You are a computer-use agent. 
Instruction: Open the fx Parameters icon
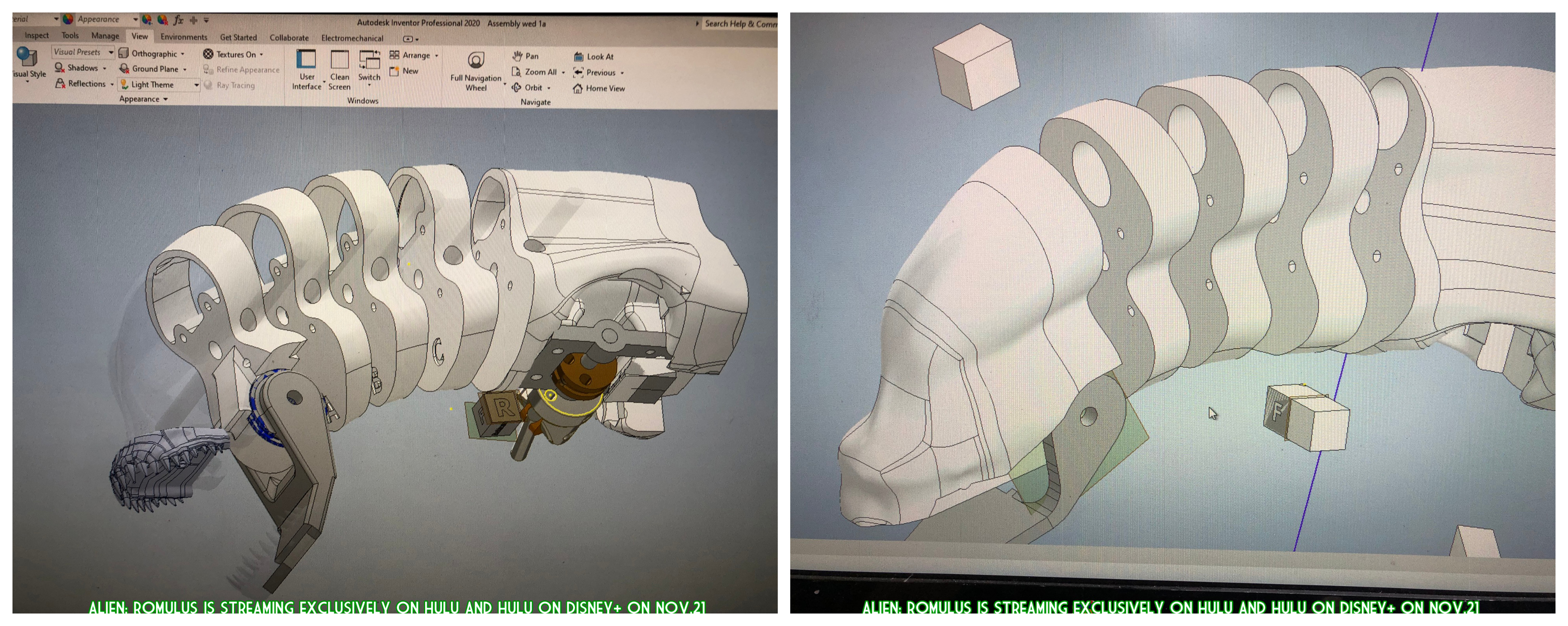point(178,20)
